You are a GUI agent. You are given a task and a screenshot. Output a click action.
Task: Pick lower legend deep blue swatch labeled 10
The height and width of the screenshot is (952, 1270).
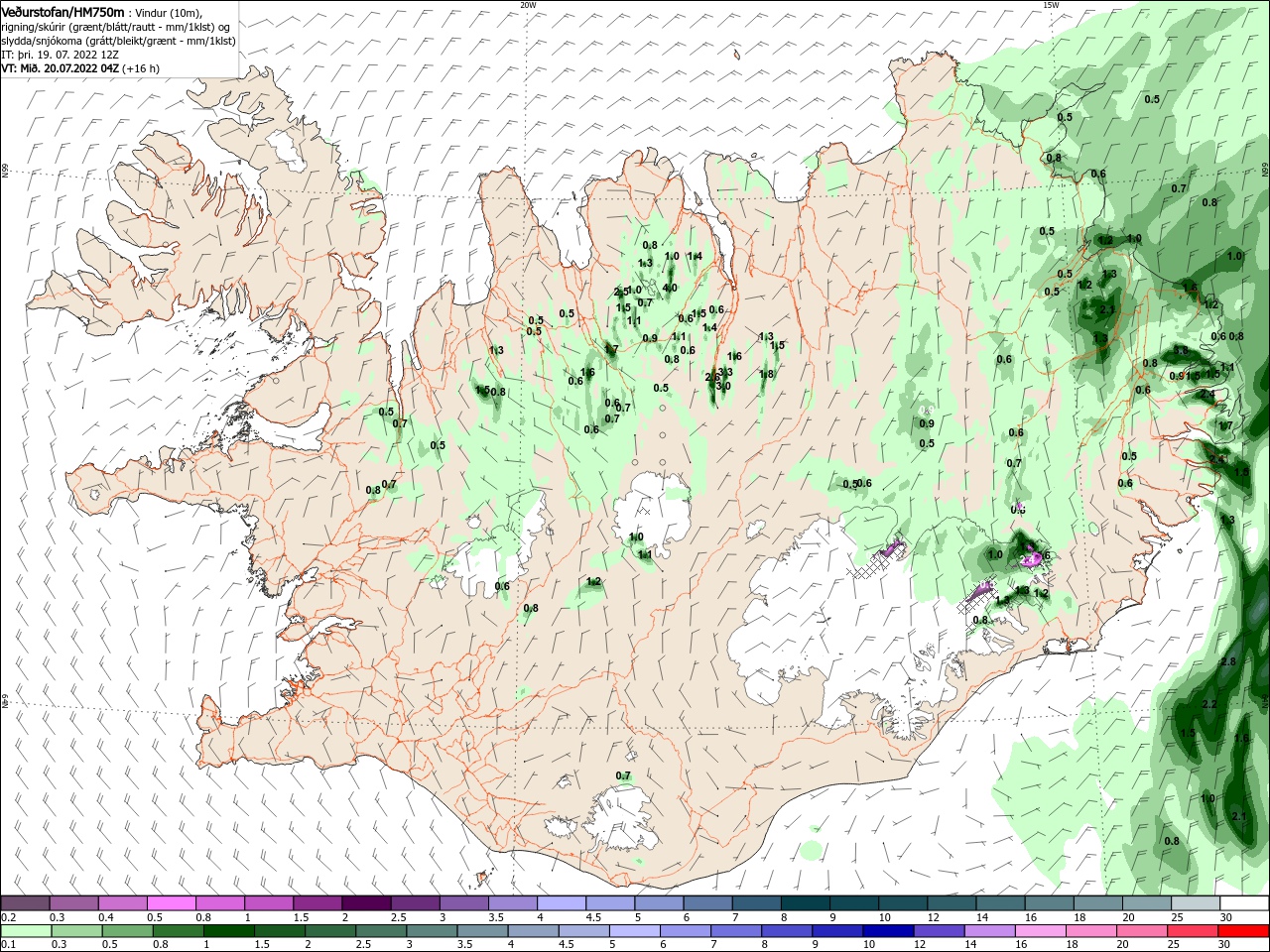(x=889, y=931)
